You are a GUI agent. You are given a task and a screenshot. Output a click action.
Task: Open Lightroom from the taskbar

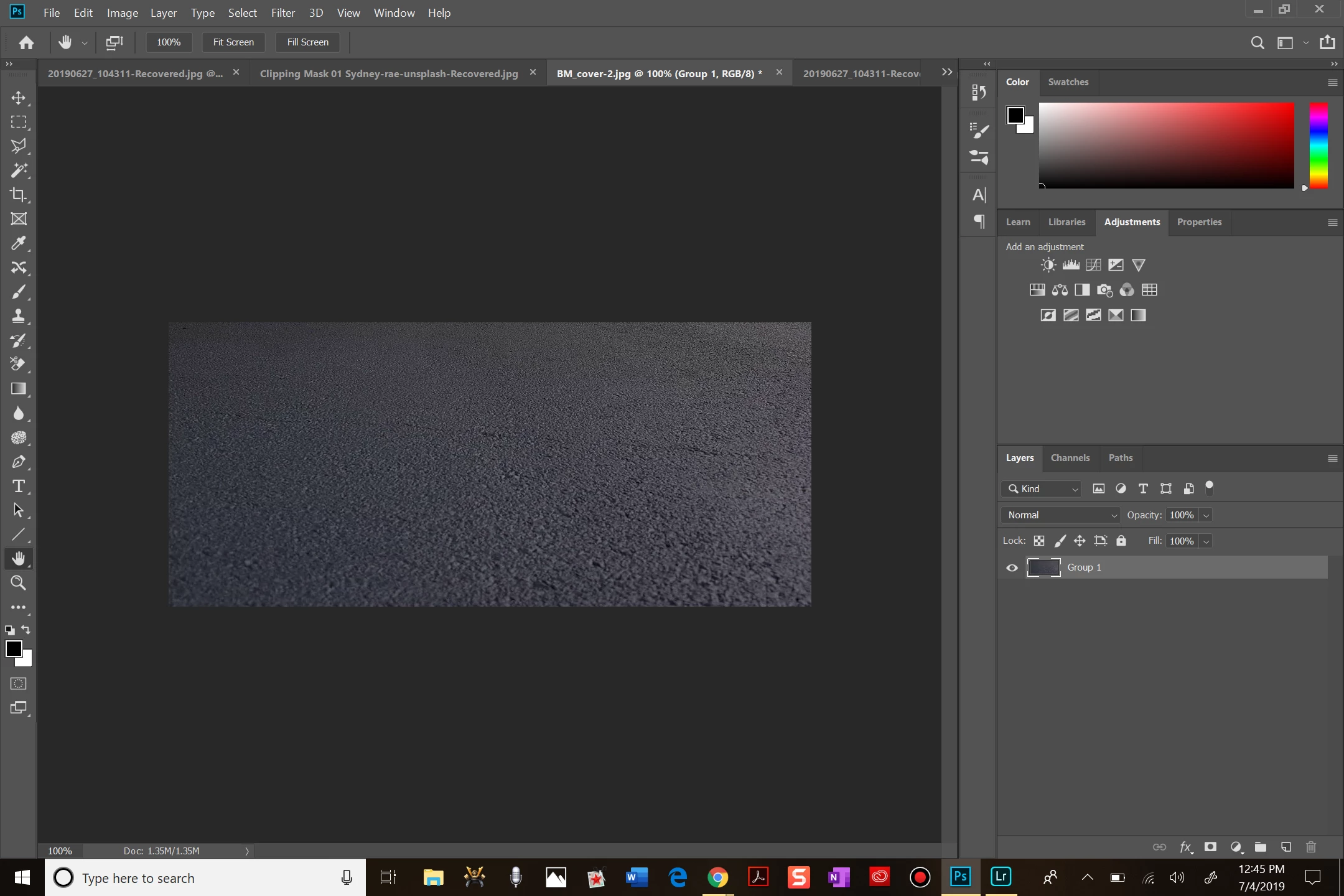(1001, 877)
